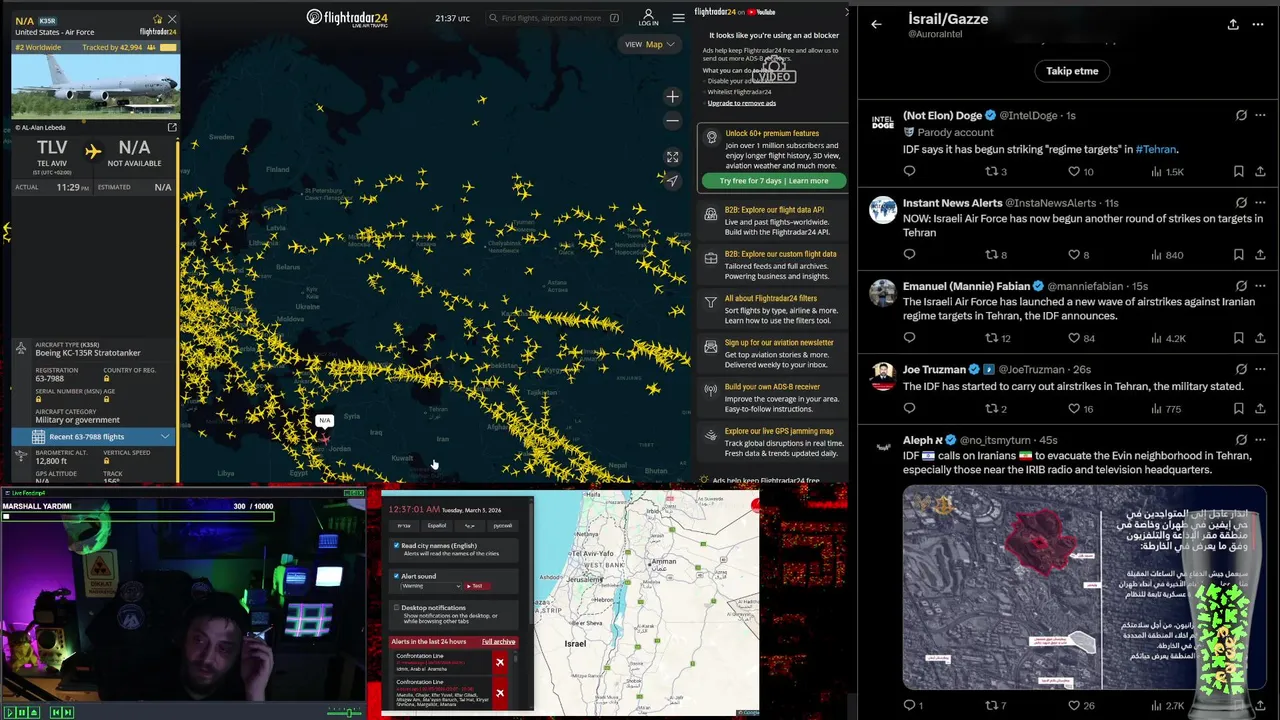The image size is (1280, 720).
Task: Open Grok icon on Aleph tweet
Action: (x=1241, y=440)
